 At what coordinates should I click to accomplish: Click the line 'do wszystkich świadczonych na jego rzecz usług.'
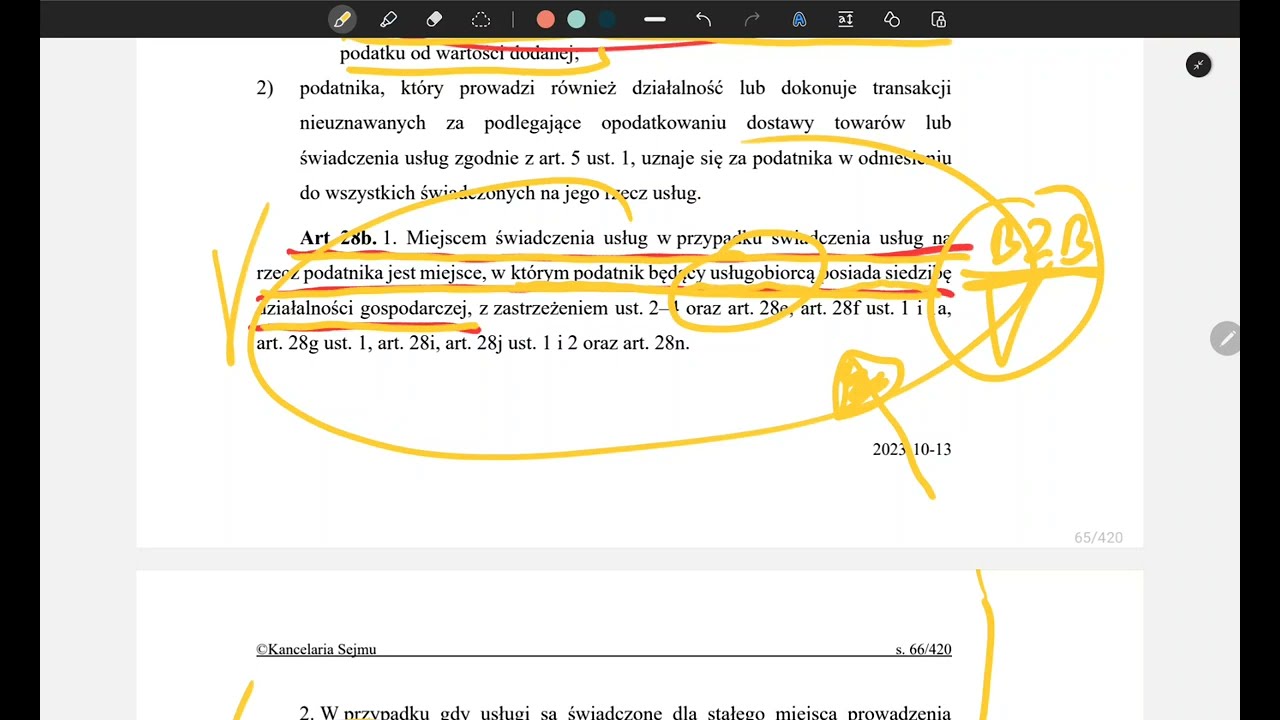[x=500, y=193]
